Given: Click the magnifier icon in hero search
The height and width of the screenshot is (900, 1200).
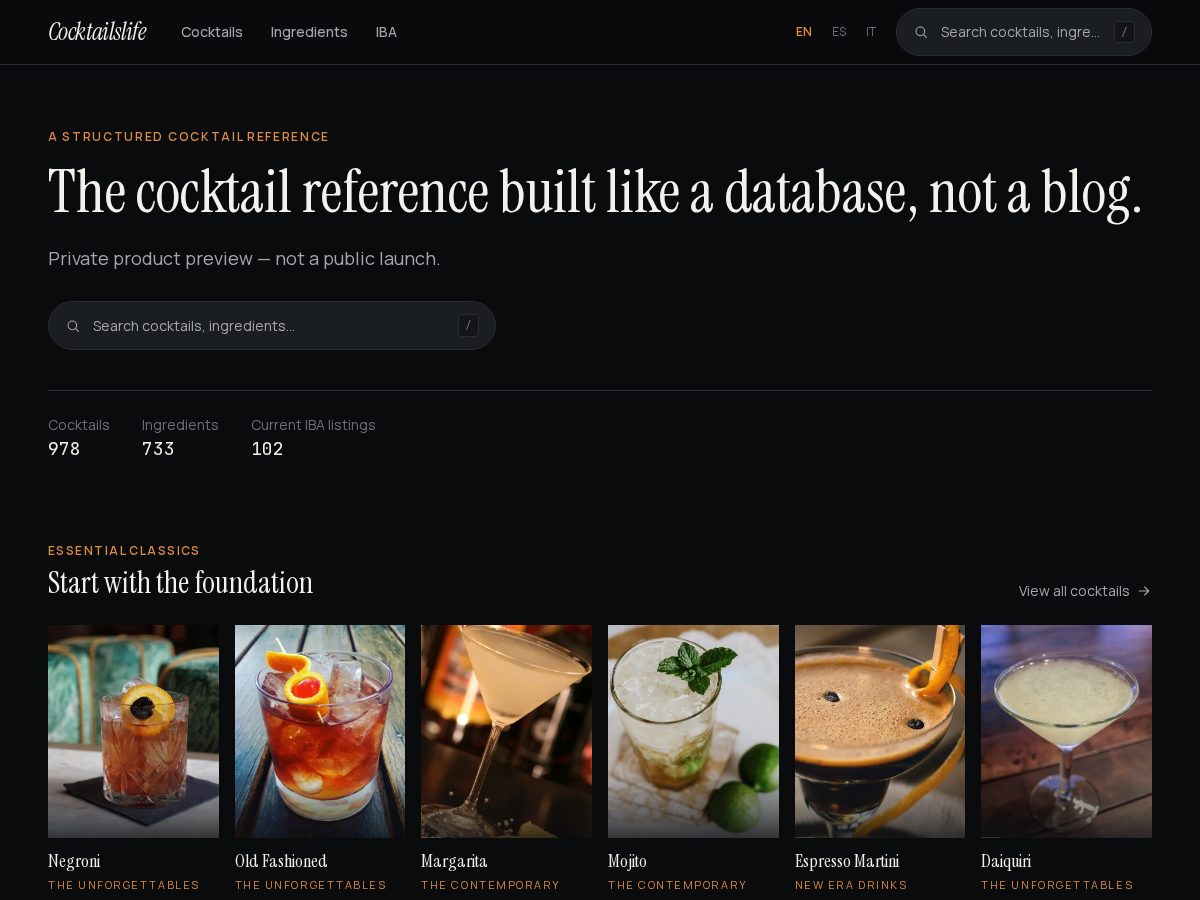Looking at the screenshot, I should pos(73,326).
